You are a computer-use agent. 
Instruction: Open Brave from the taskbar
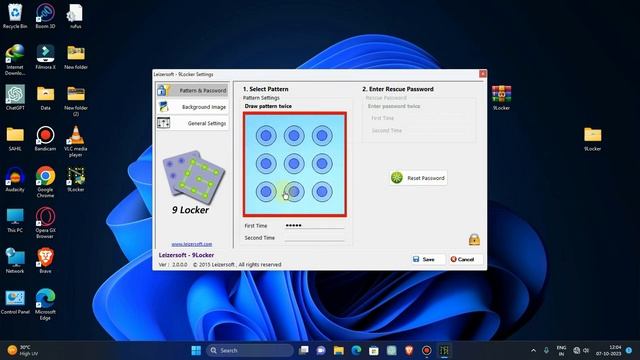point(409,350)
